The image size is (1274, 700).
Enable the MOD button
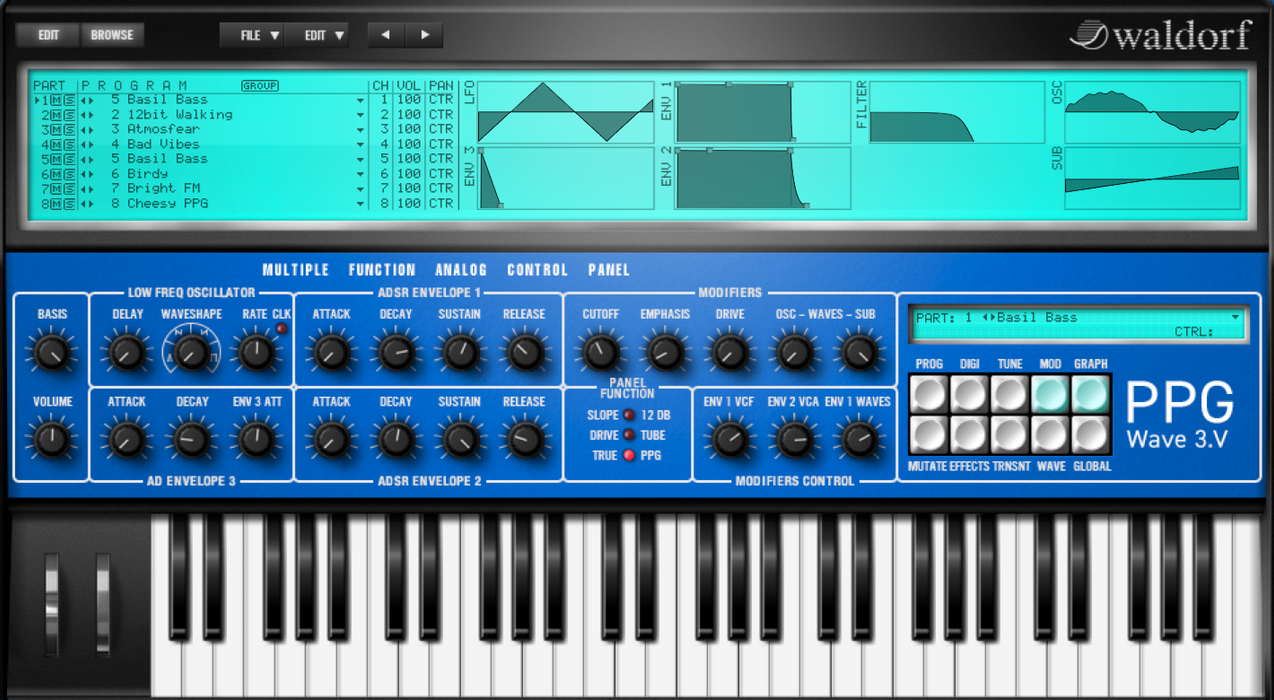(1049, 393)
